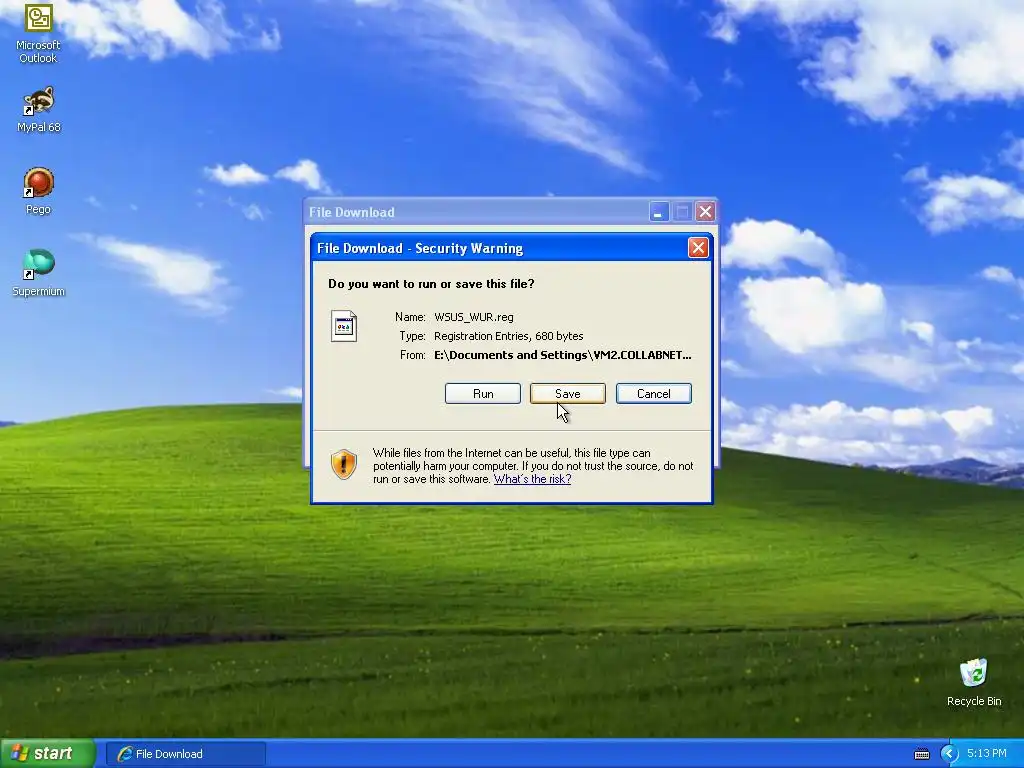Select the Recycle Bin icon
Screen dimensions: 1024x768
point(974,682)
